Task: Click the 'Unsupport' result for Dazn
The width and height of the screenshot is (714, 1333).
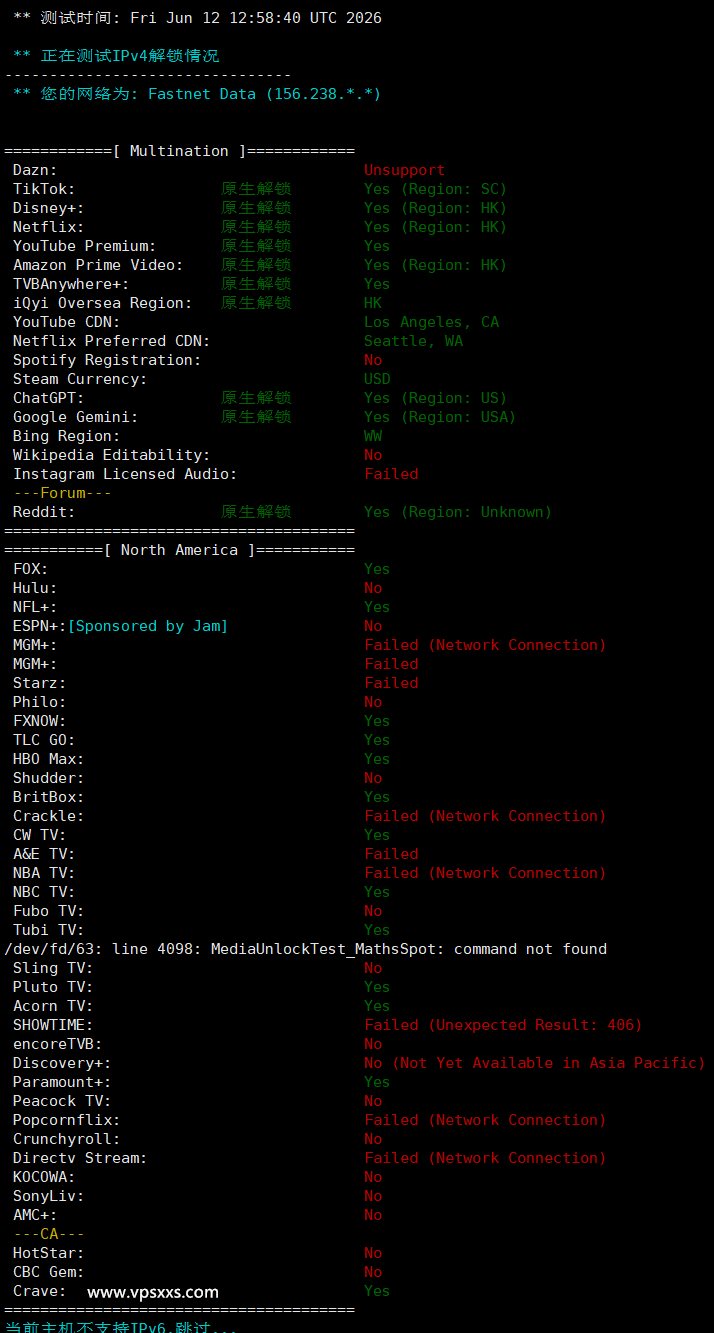Action: tap(404, 170)
